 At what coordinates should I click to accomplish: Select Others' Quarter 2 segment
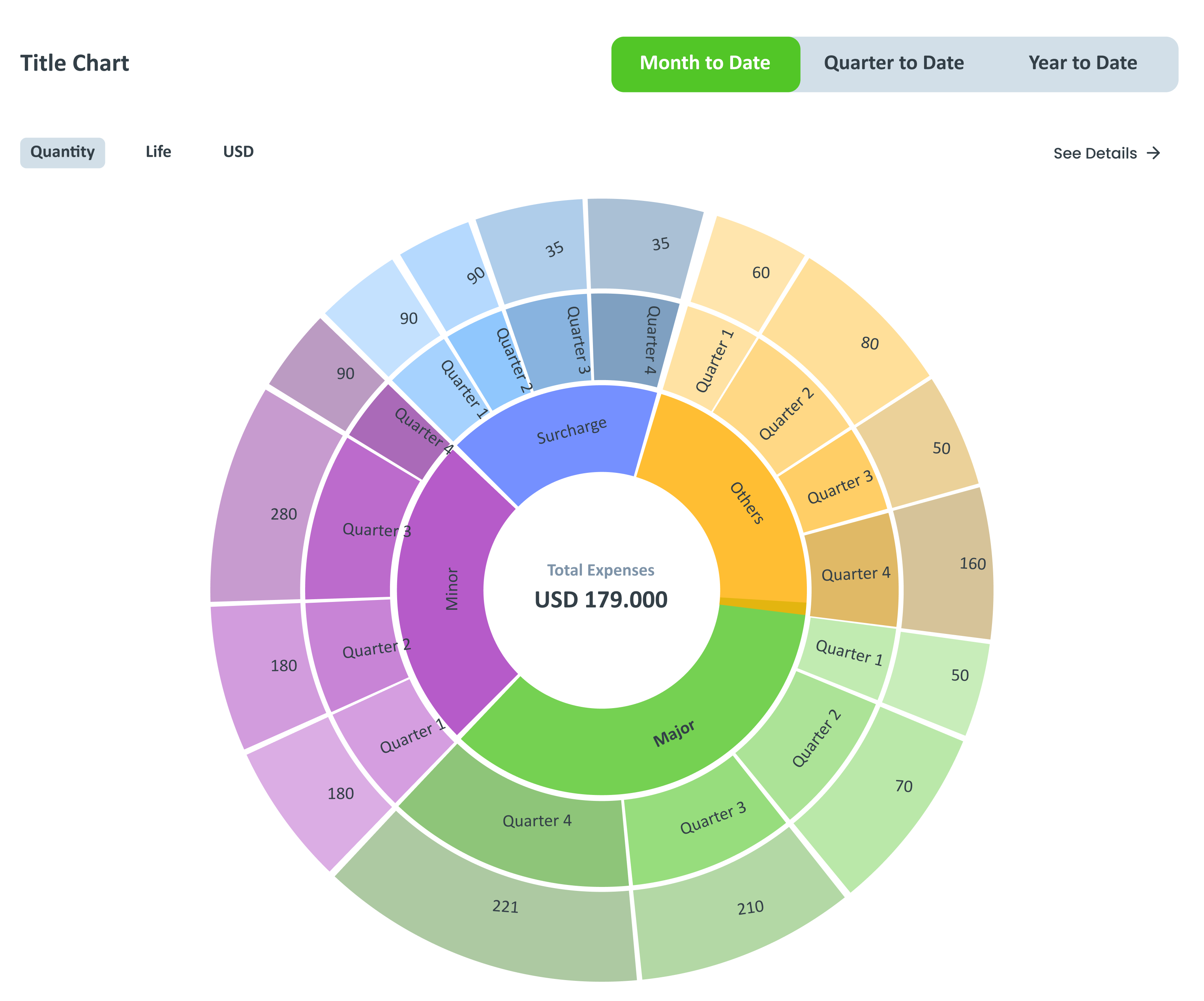tap(786, 414)
